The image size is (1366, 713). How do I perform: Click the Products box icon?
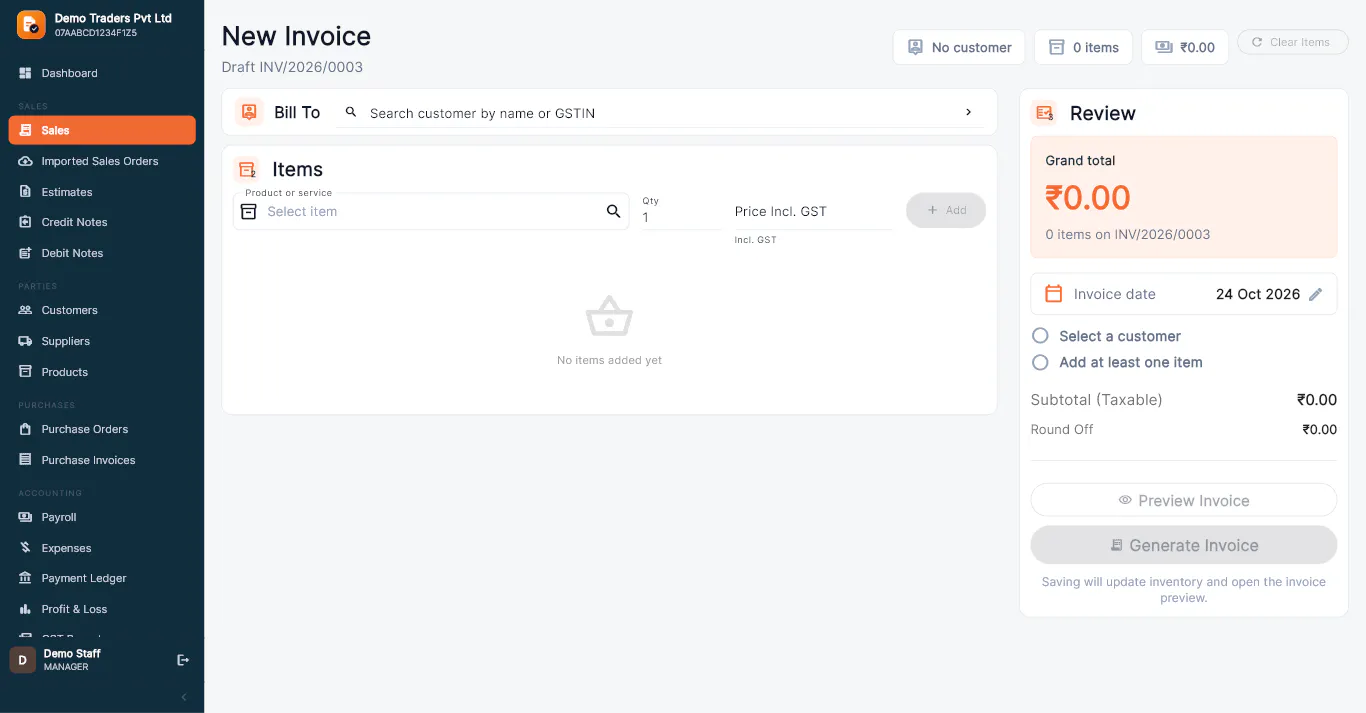[26, 372]
